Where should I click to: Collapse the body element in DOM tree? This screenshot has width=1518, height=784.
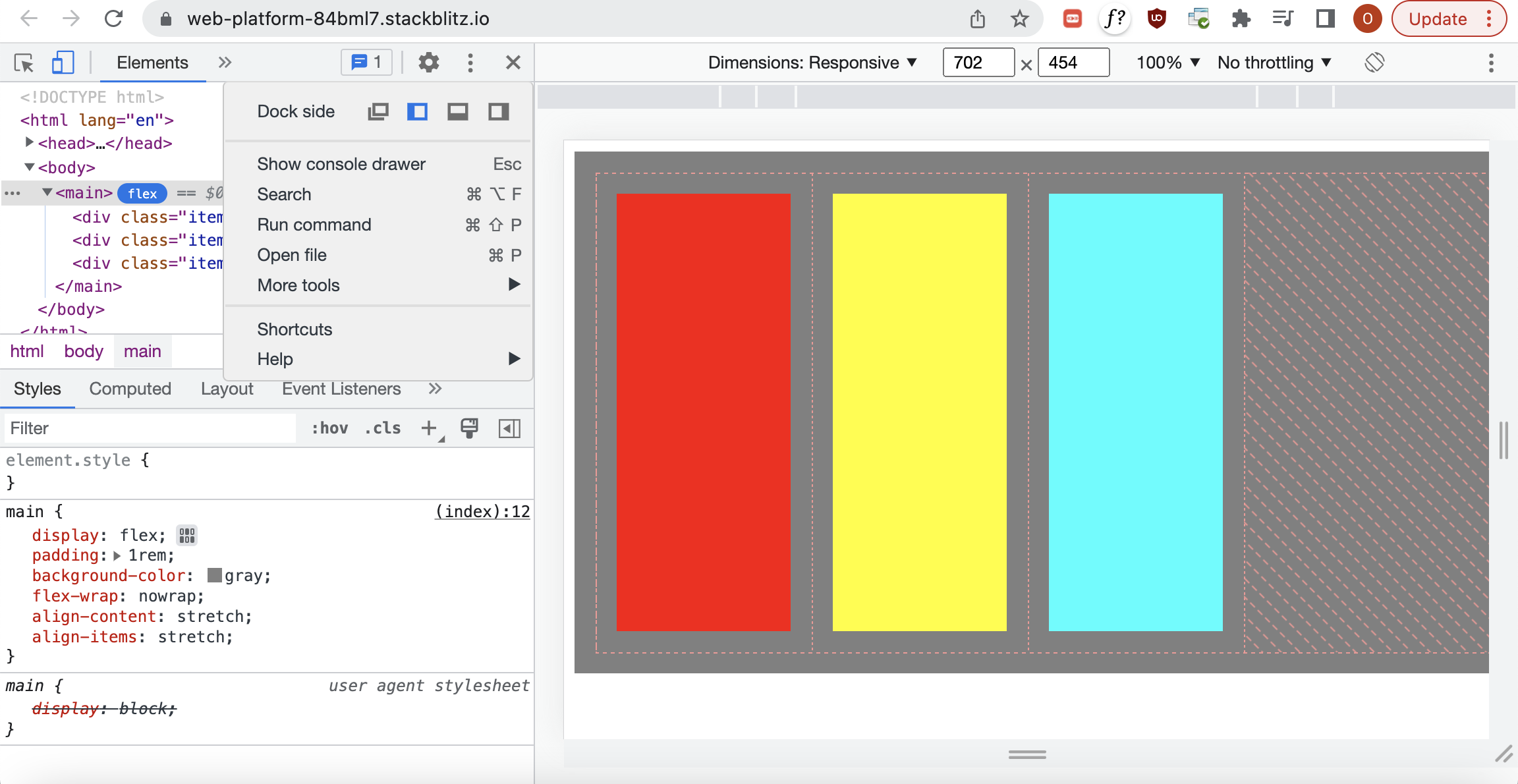coord(29,167)
